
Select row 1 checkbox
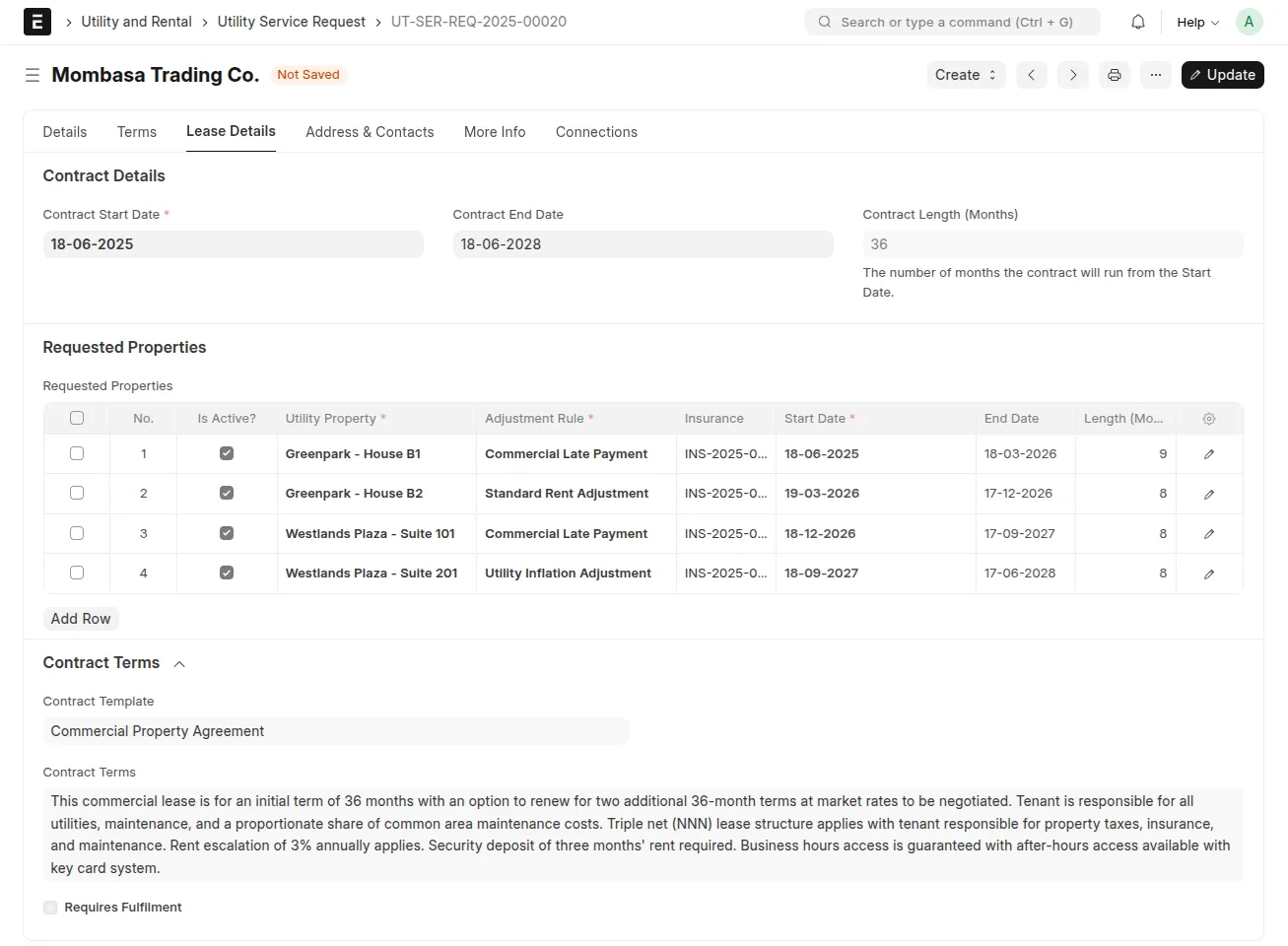[77, 453]
